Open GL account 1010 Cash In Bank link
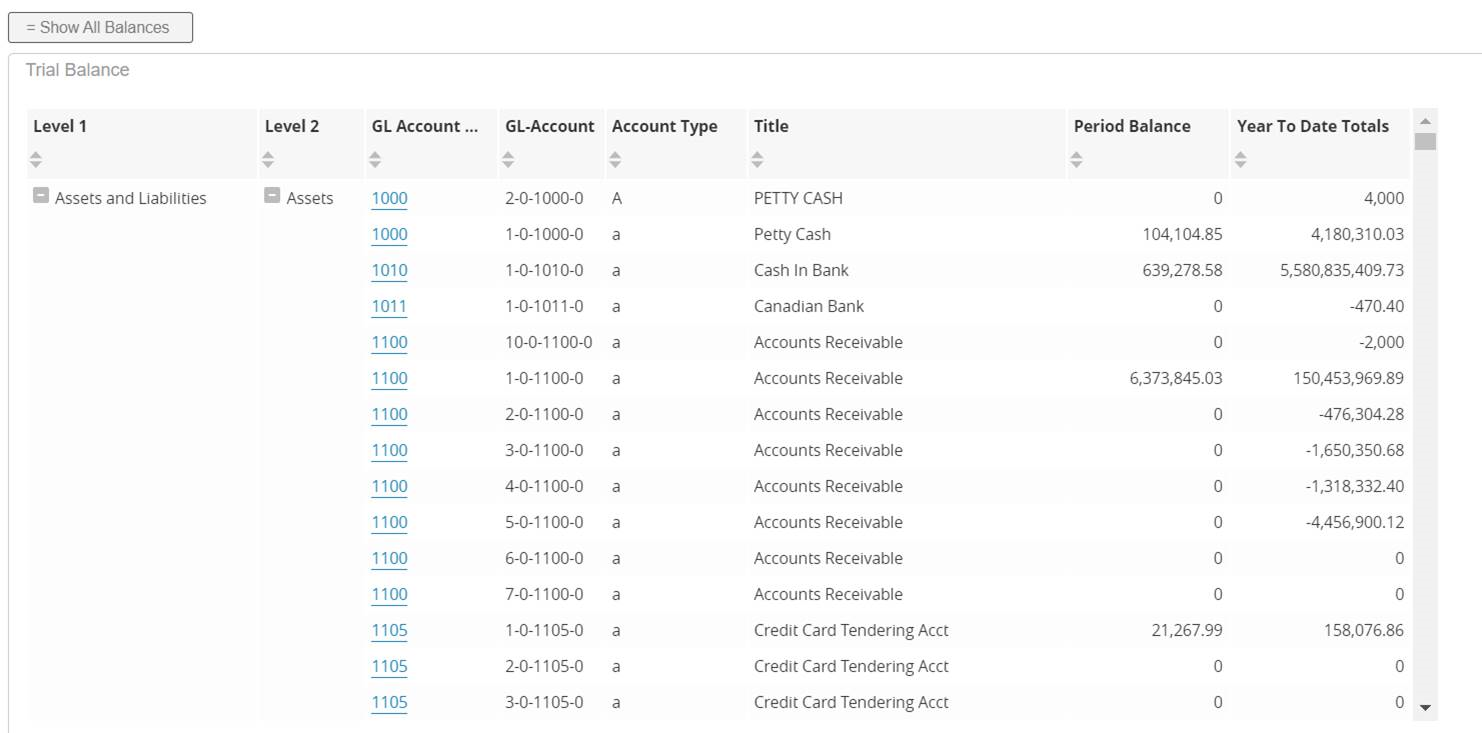This screenshot has width=1482, height=733. pos(389,270)
